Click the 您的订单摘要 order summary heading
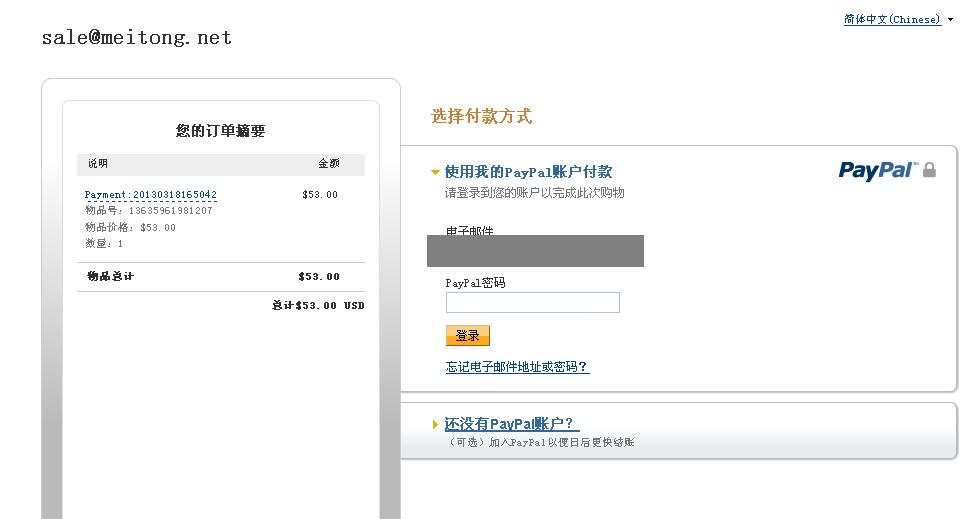 pos(220,131)
